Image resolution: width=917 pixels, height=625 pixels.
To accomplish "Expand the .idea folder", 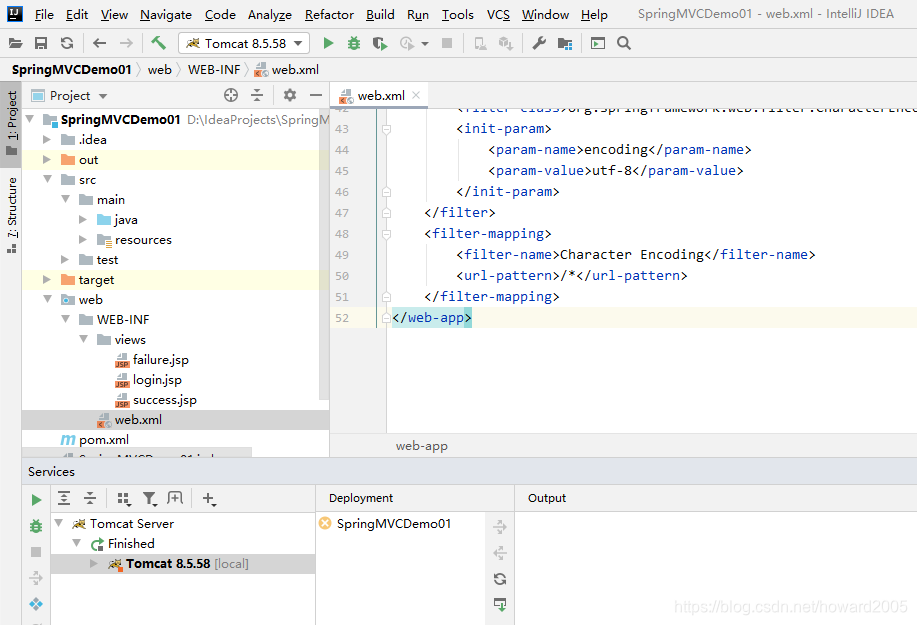I will [x=47, y=139].
